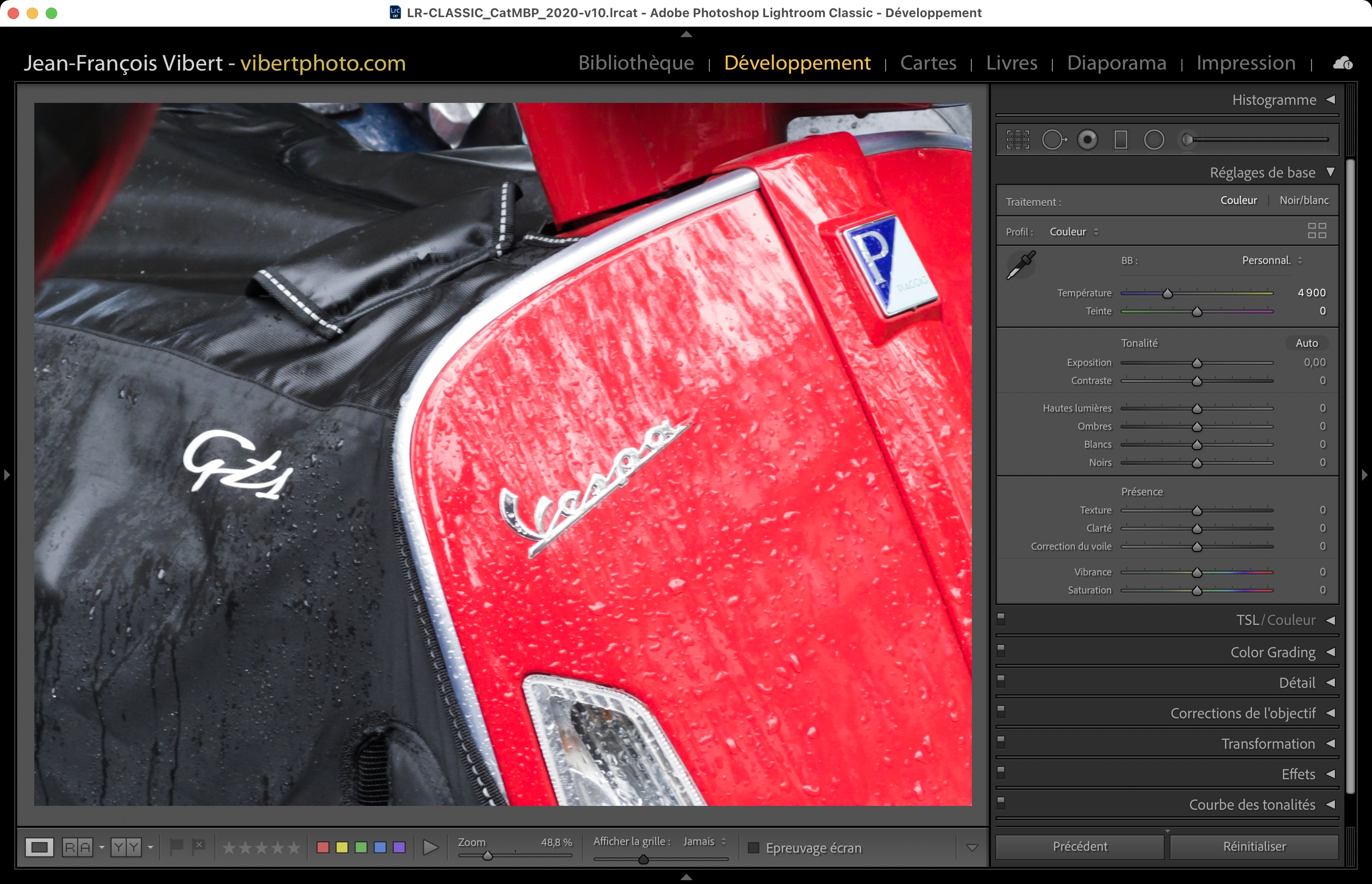
Task: Select the graduated filter tool
Action: point(1120,140)
